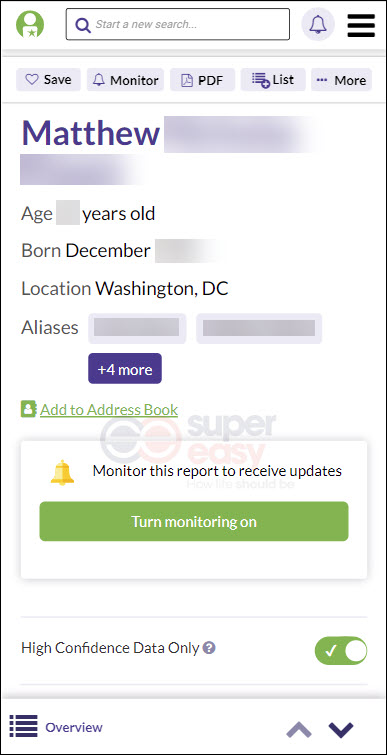This screenshot has width=387, height=755.
Task: Export report as PDF
Action: tap(202, 80)
